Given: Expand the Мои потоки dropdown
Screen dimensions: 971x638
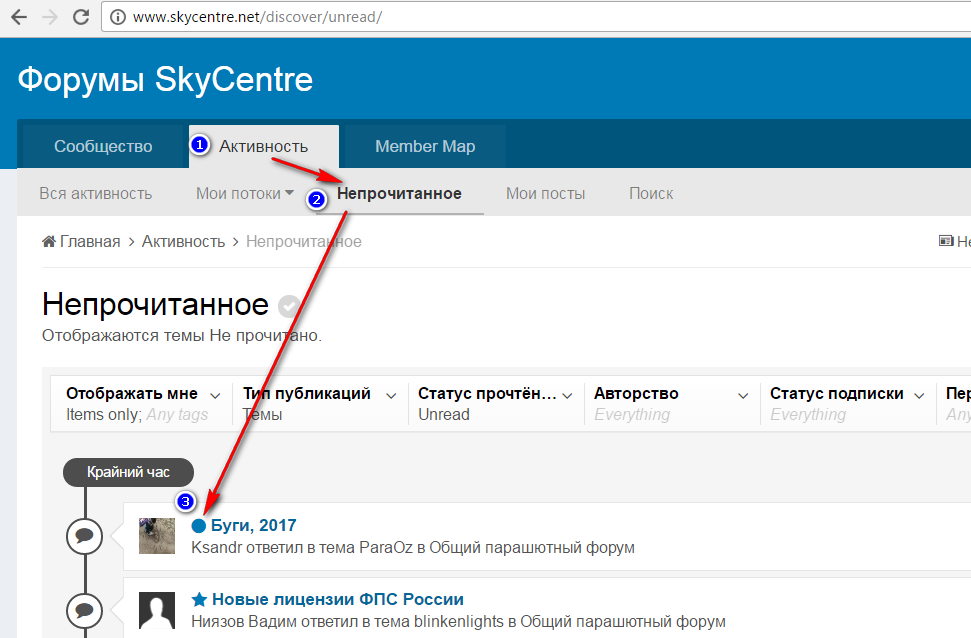Looking at the screenshot, I should (245, 193).
